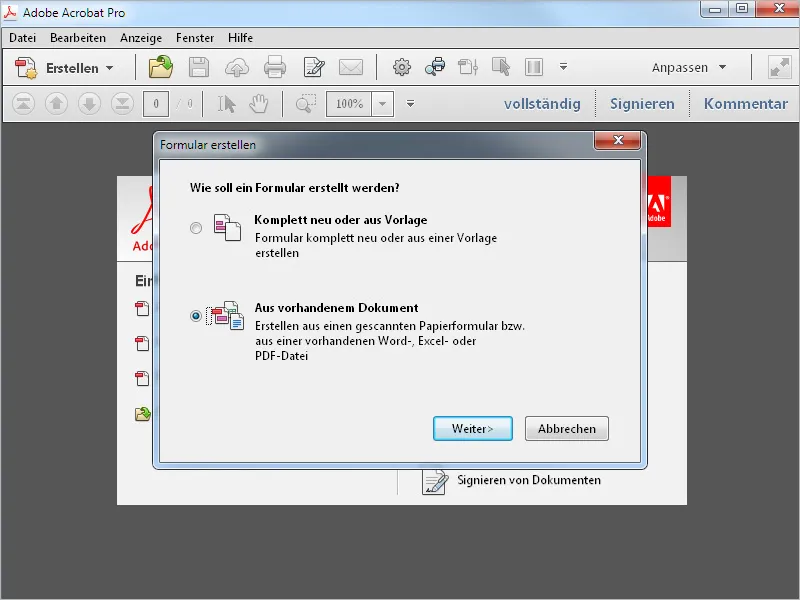
Task: Open the Hilfe menu
Action: click(x=240, y=38)
